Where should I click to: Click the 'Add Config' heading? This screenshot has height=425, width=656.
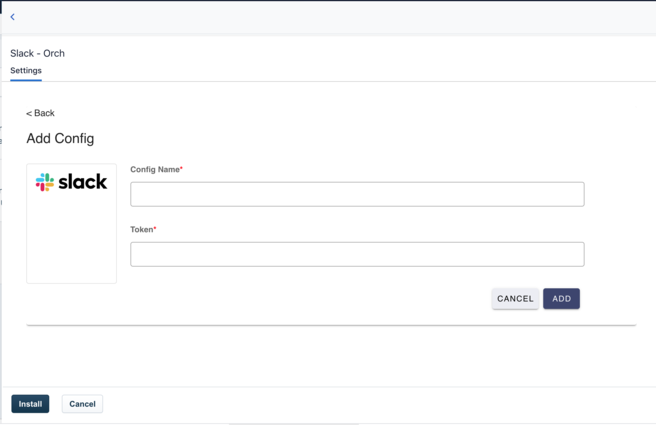pyautogui.click(x=60, y=138)
